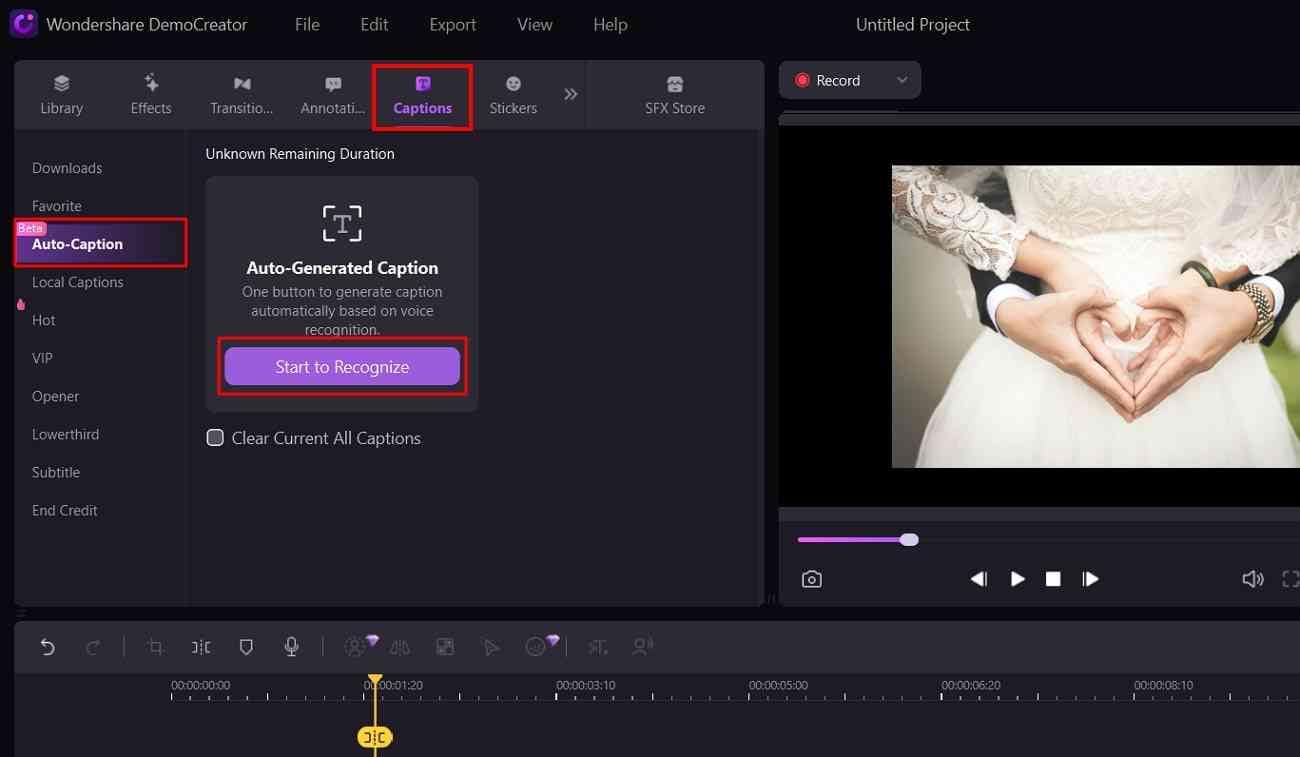Open the Opener captions category

(55, 396)
